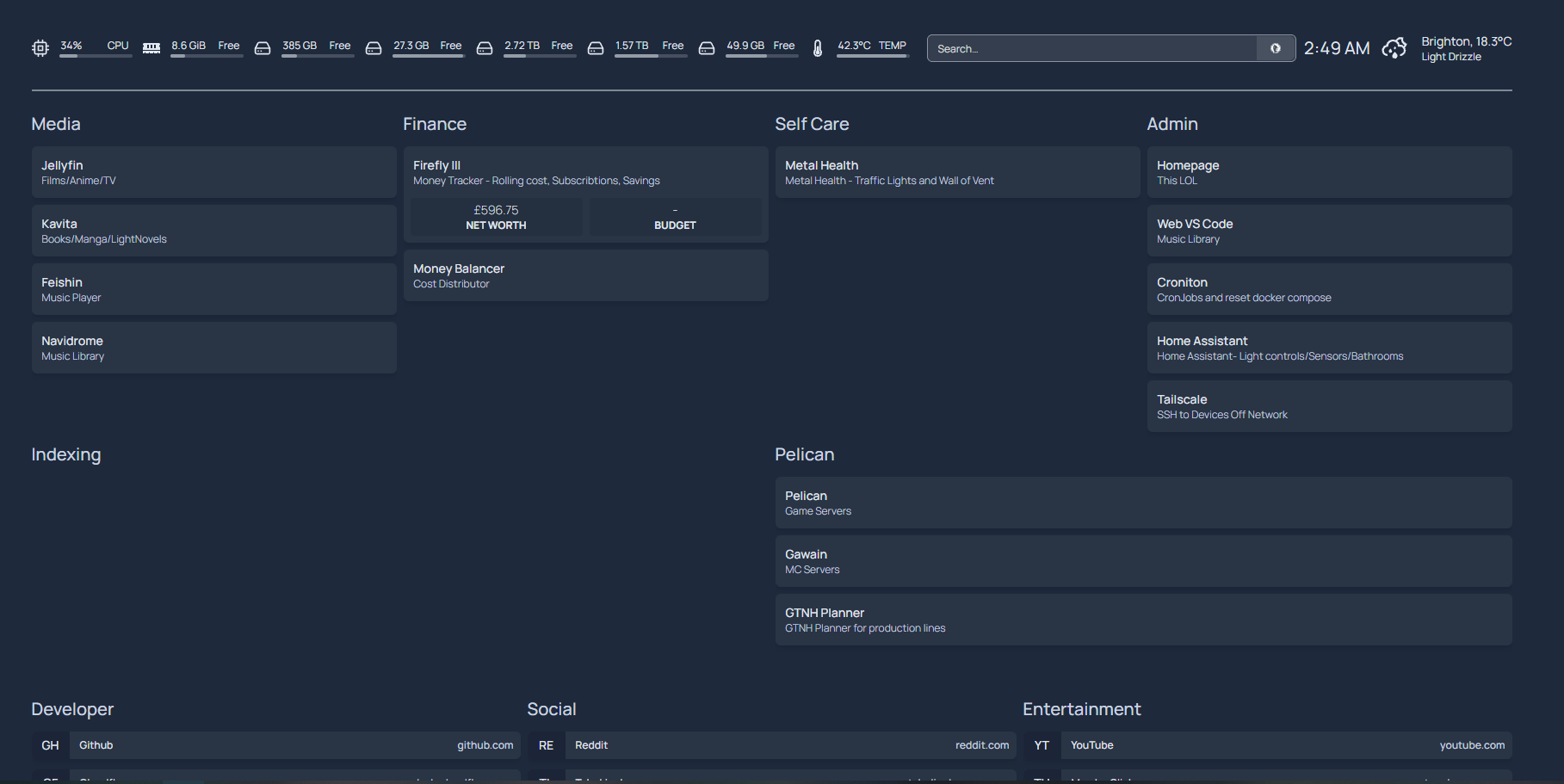Open the Home Assistant service card
The image size is (1564, 784).
point(1330,348)
